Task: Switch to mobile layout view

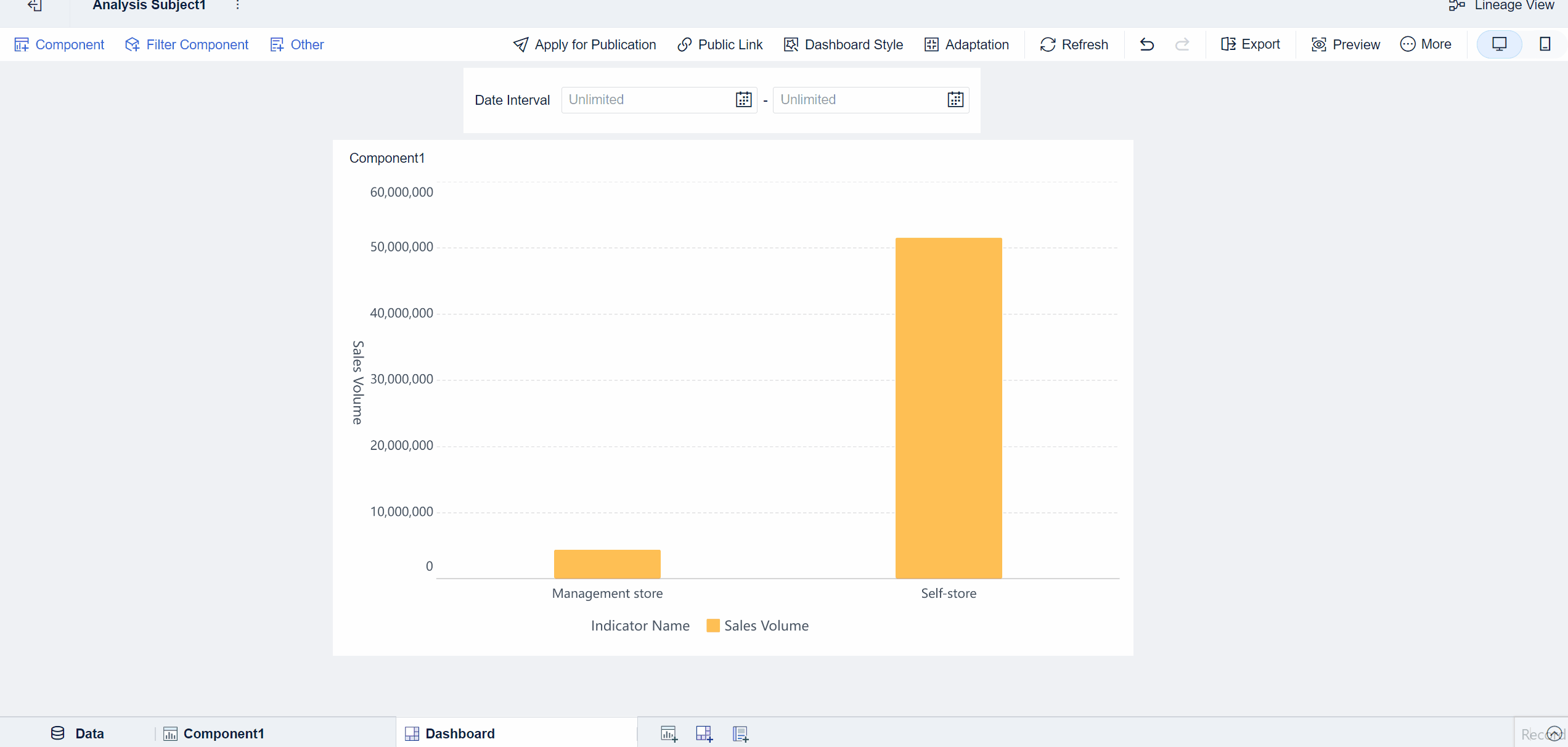Action: [1545, 44]
